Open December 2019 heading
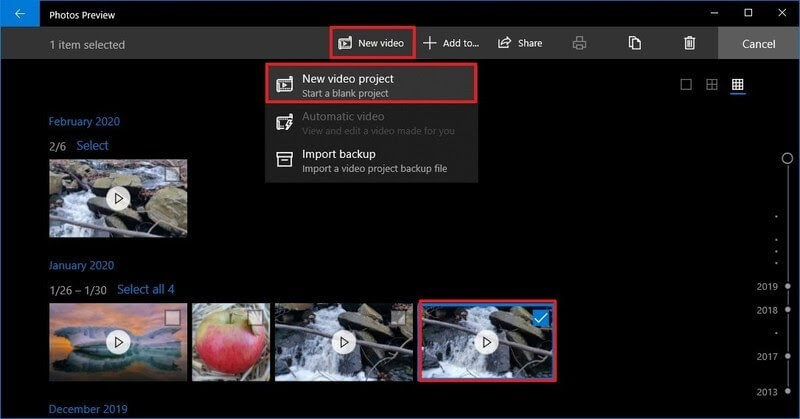800x419 pixels. click(x=88, y=409)
